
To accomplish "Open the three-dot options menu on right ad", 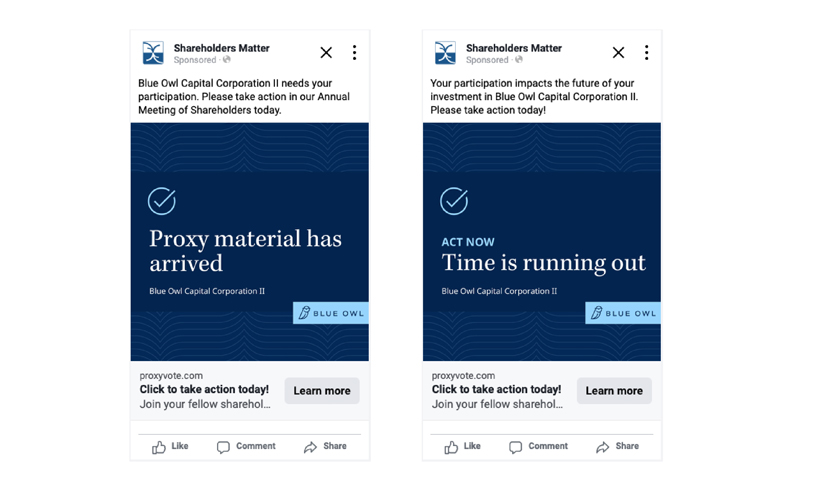I will [647, 52].
